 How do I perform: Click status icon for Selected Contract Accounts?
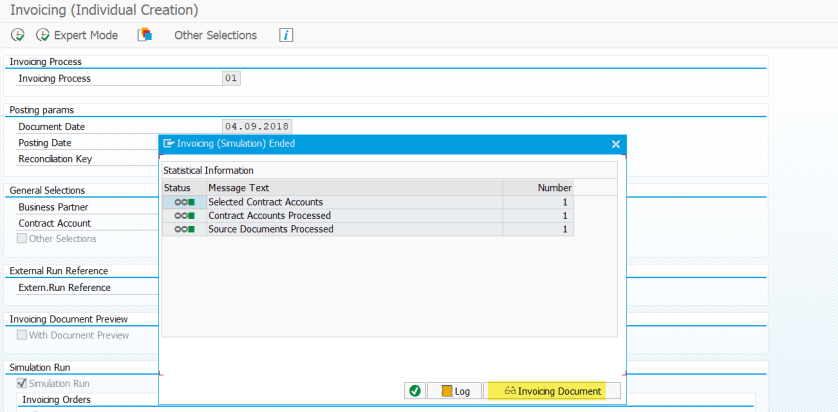pos(184,202)
